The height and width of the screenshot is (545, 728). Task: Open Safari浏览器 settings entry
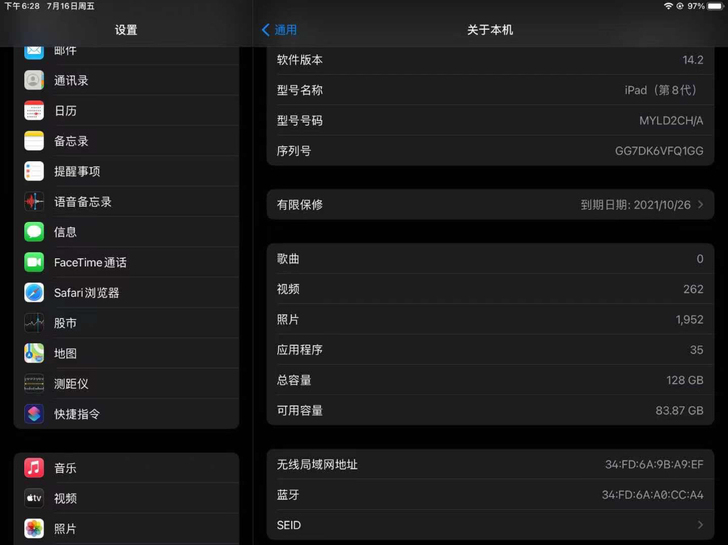tap(126, 292)
